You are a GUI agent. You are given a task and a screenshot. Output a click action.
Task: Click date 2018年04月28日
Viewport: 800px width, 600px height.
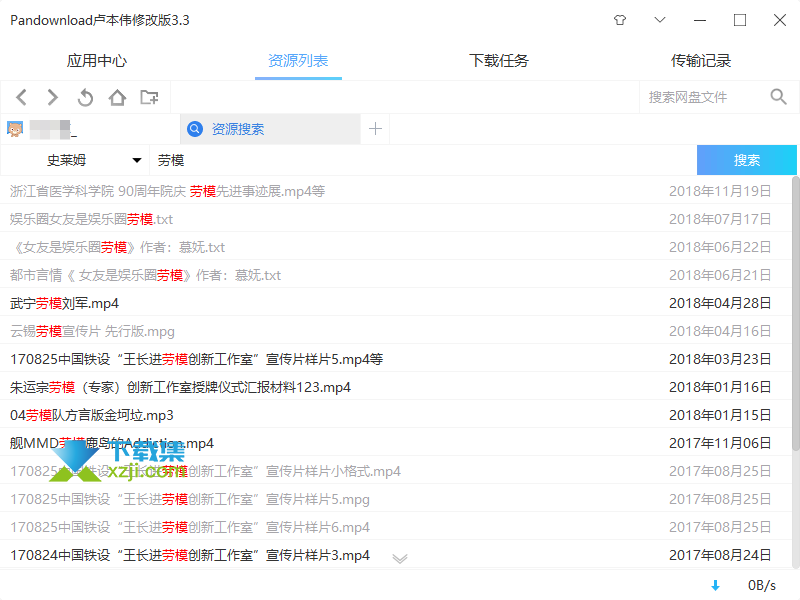[x=720, y=304]
